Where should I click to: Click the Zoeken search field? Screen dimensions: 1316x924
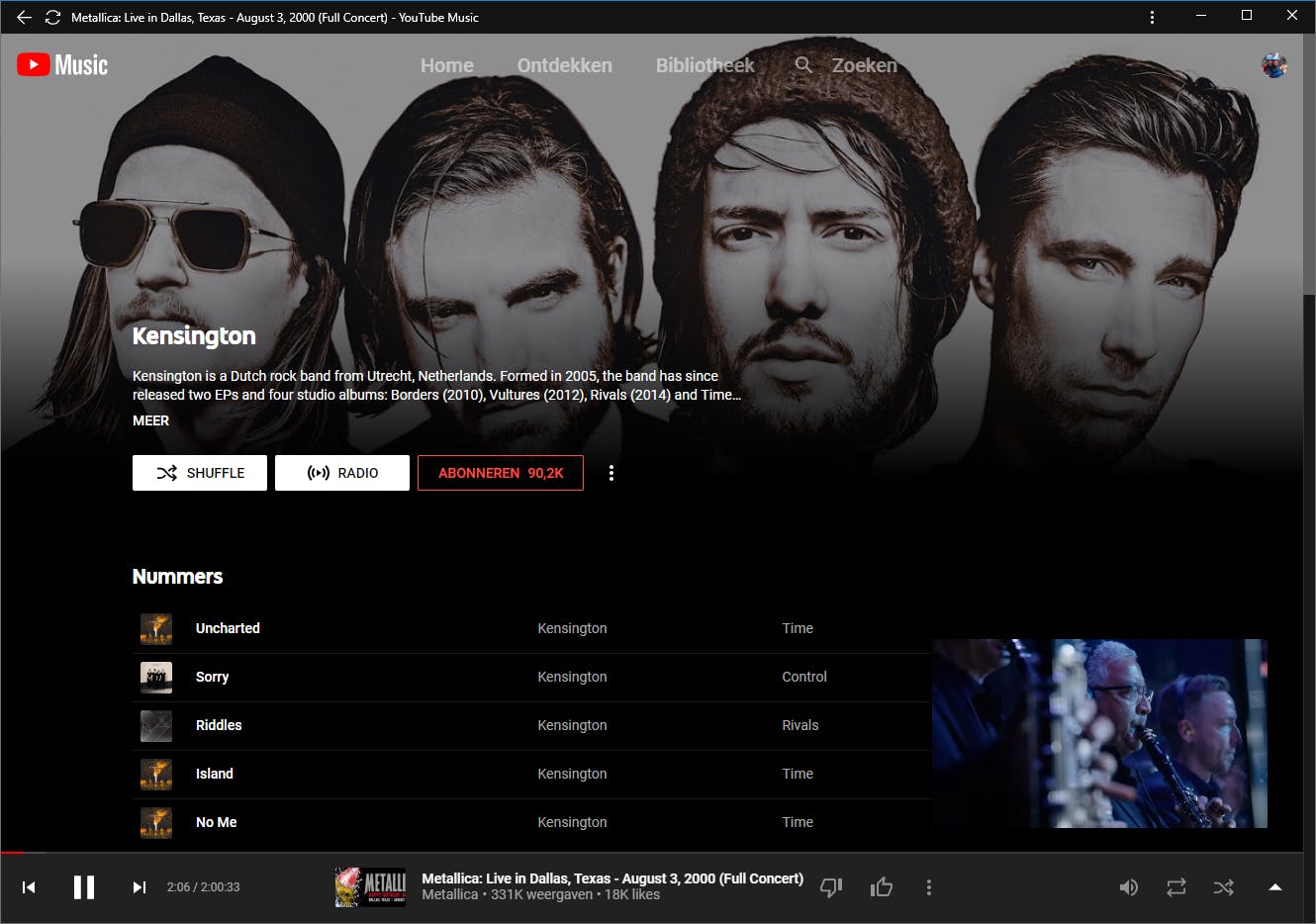[847, 65]
